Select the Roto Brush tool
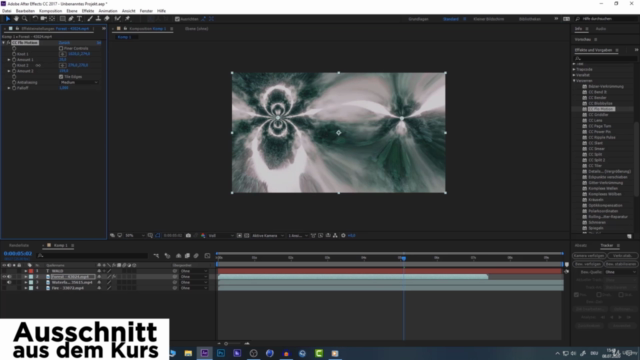Viewport: 640px width, 360px height. tap(118, 19)
